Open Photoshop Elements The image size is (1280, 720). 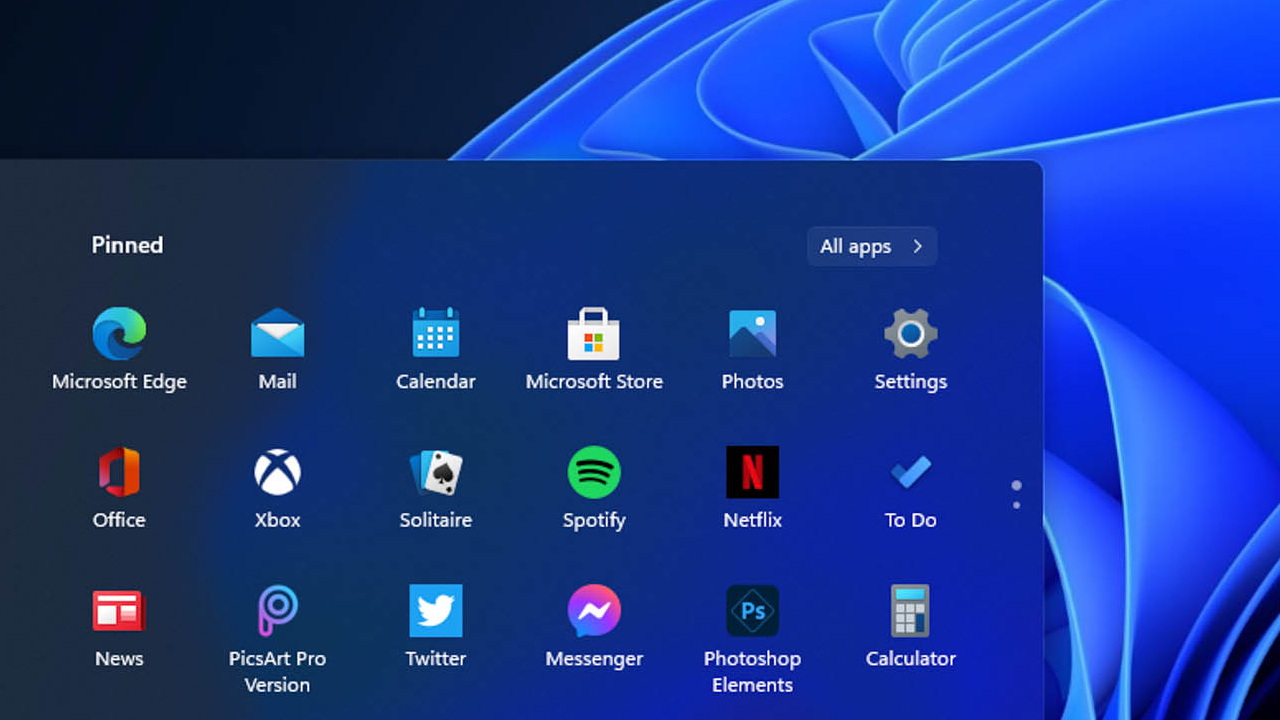pos(752,611)
